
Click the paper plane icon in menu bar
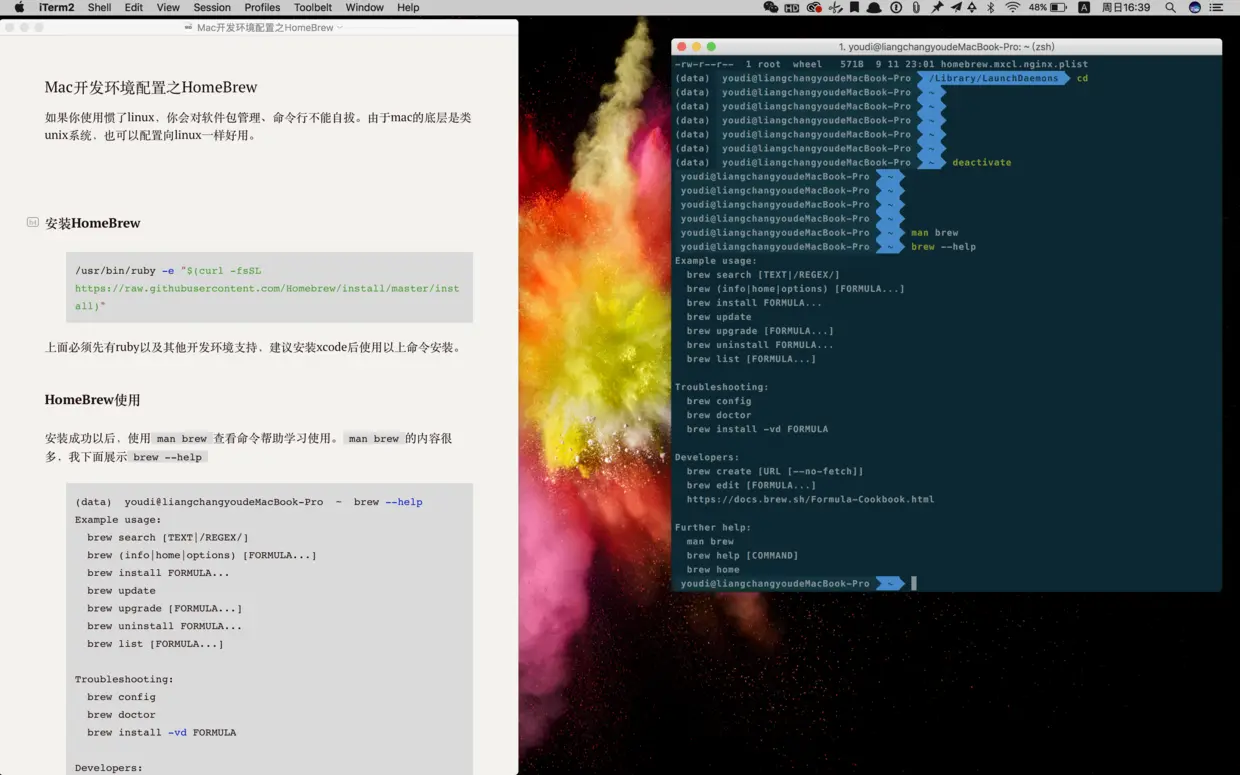956,7
